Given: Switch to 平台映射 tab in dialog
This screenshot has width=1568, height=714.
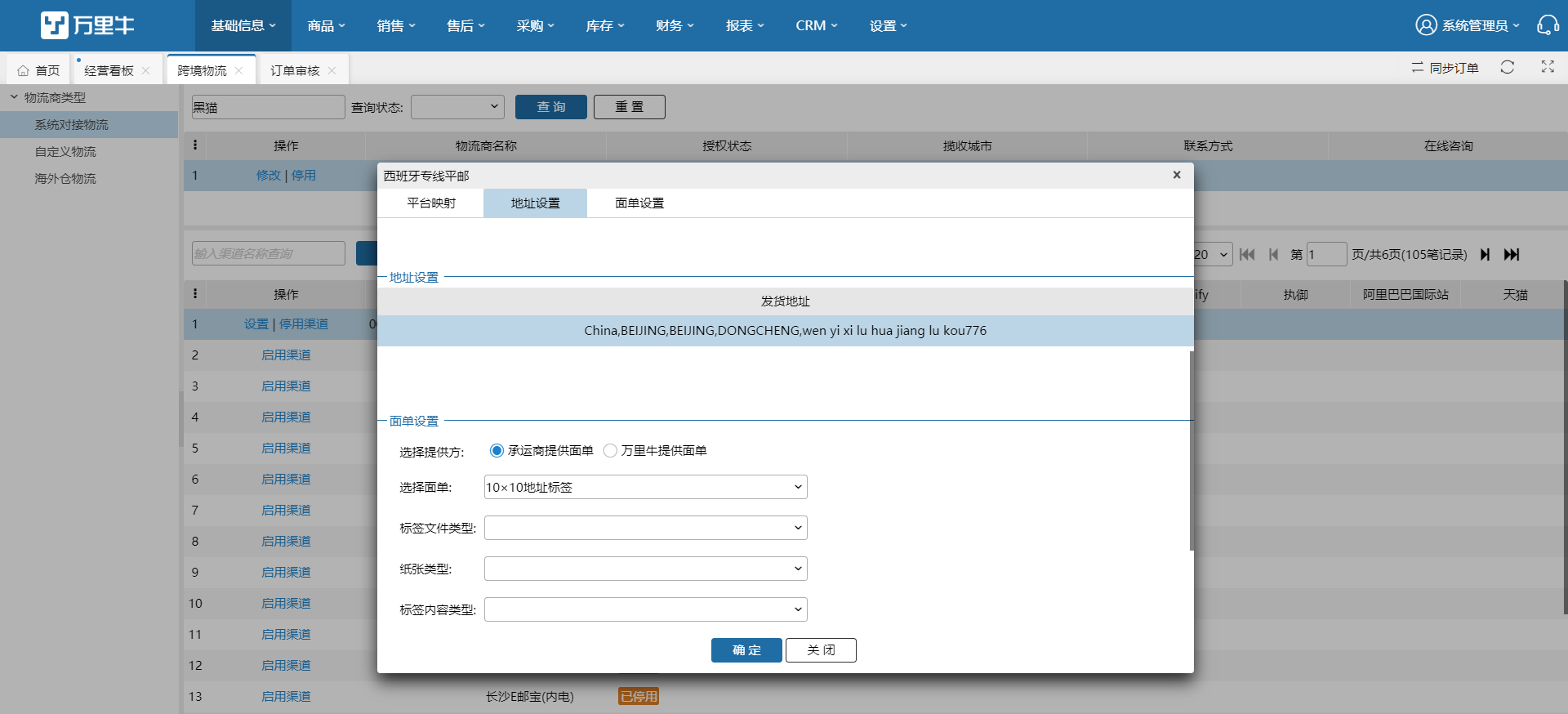Looking at the screenshot, I should click(x=431, y=203).
